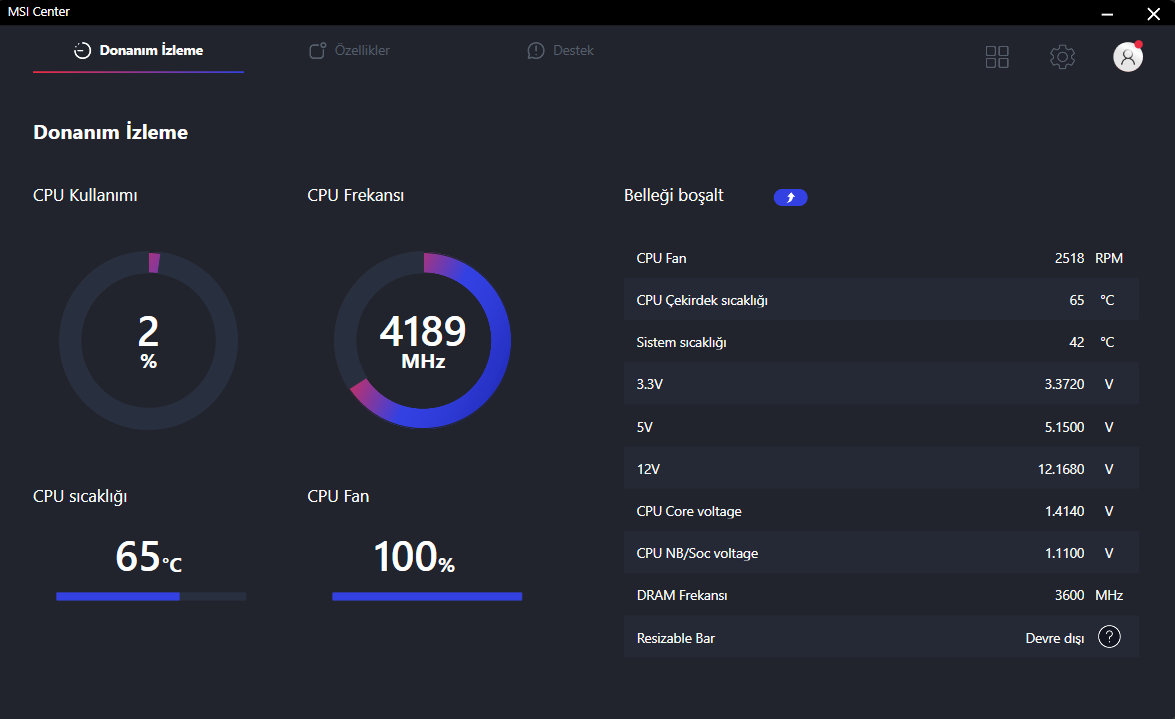
Task: Click the Resizable Bar help question mark
Action: (x=1109, y=637)
